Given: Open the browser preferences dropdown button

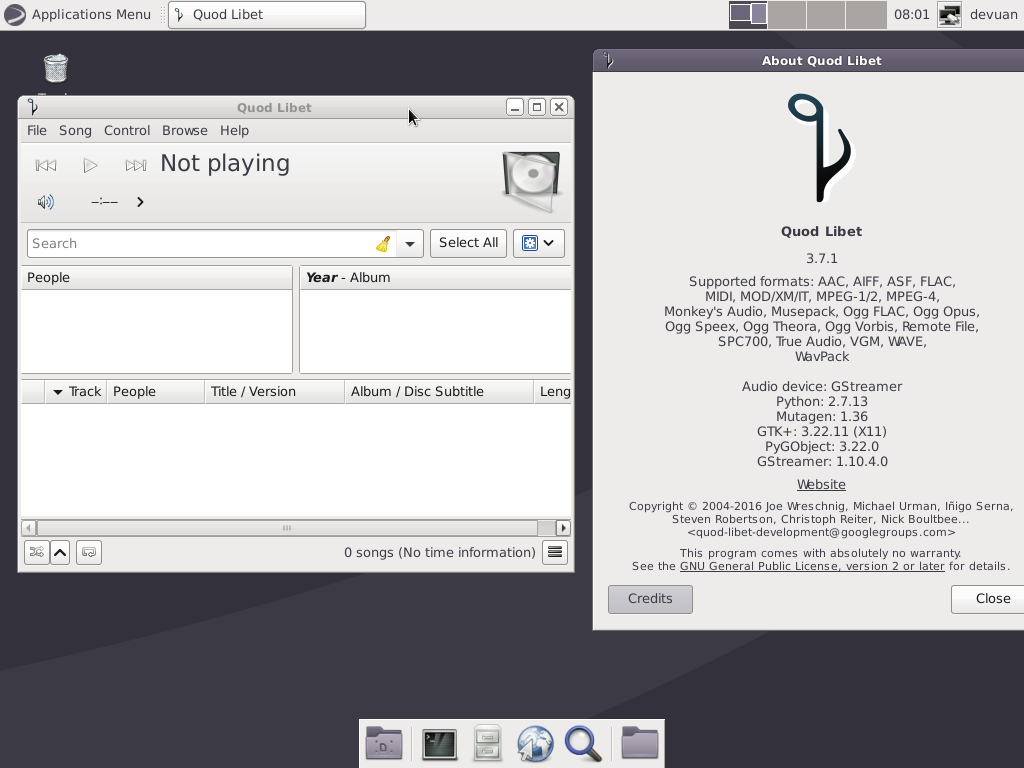Looking at the screenshot, I should click(539, 243).
